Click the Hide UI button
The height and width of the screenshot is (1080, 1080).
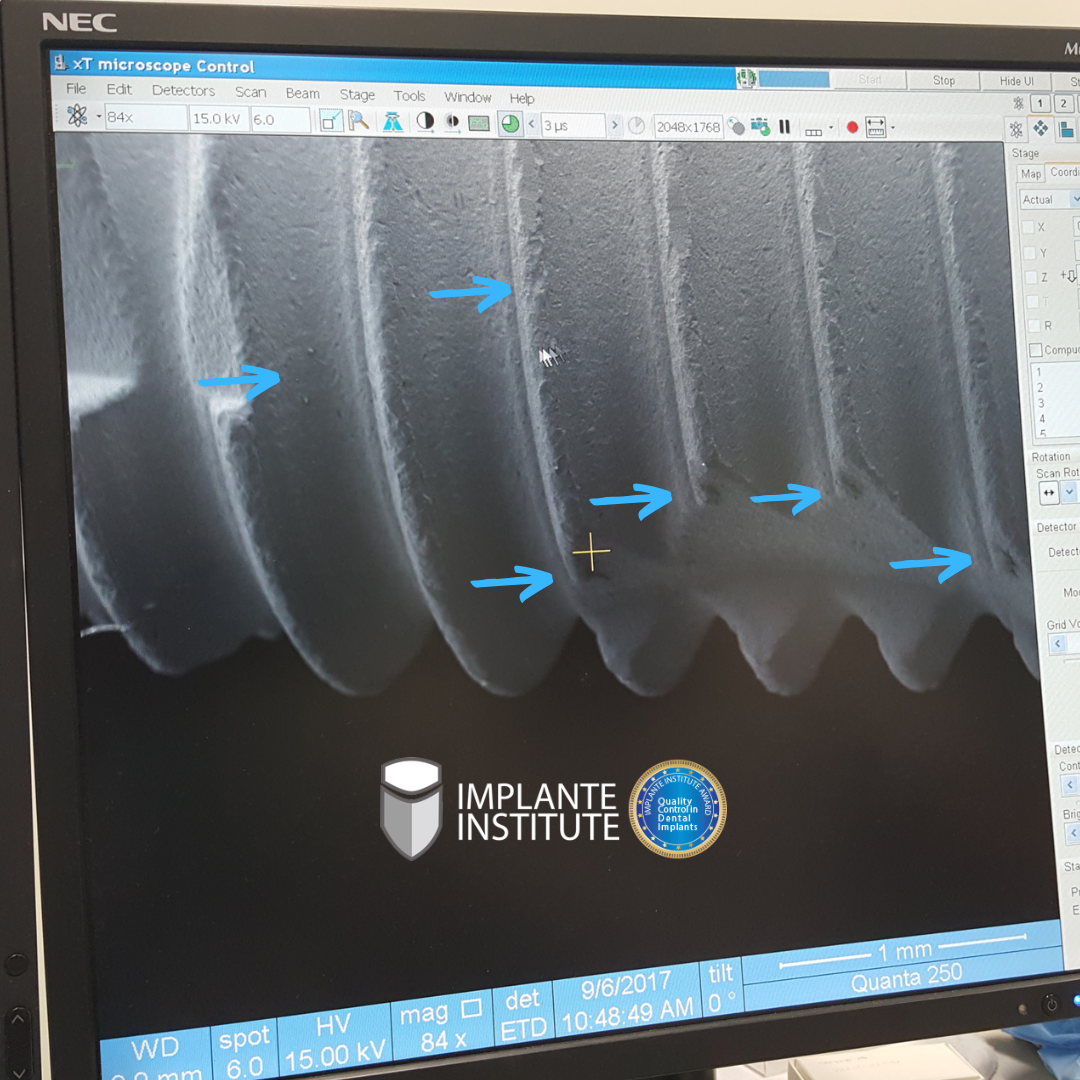[1017, 81]
